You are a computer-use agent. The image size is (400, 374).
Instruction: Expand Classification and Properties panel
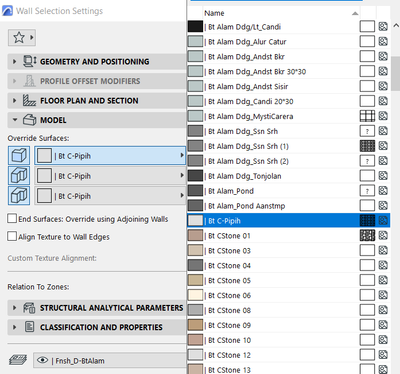[97, 327]
